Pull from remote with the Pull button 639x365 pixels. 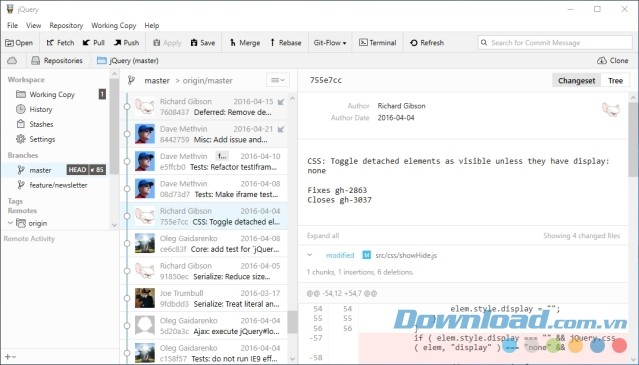[93, 43]
